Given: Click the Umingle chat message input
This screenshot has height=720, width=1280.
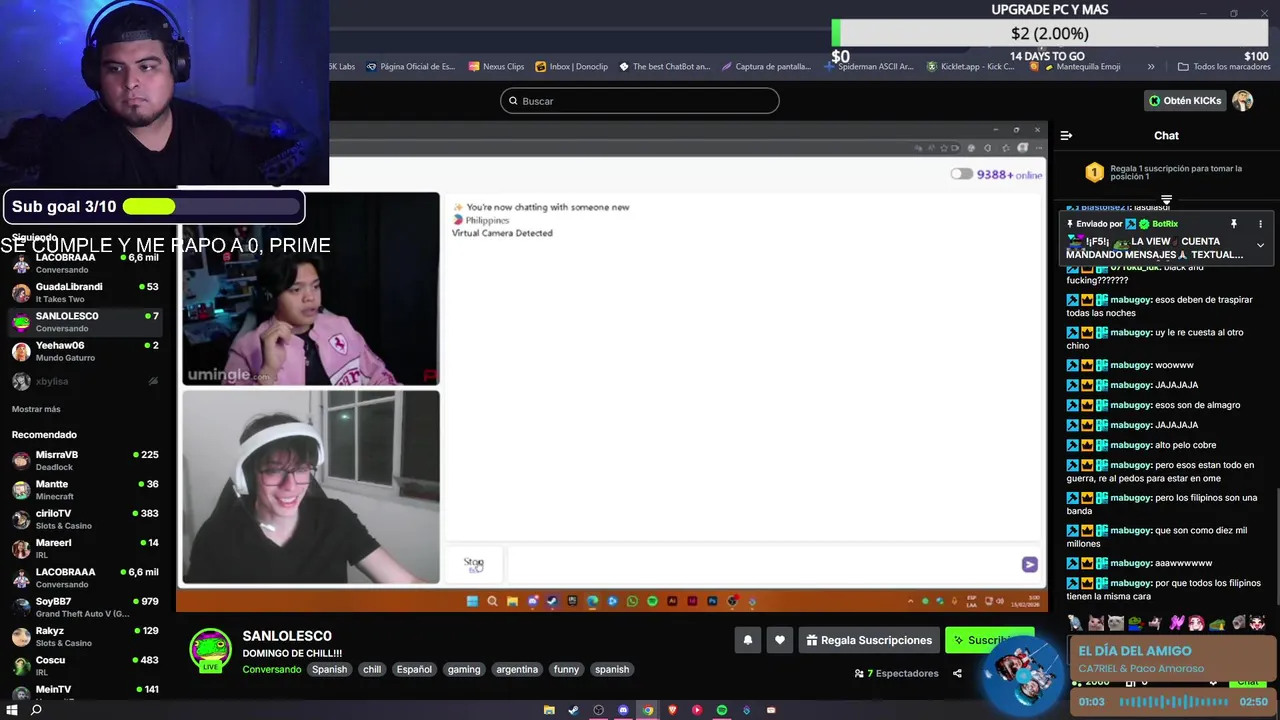Looking at the screenshot, I should click(x=762, y=564).
